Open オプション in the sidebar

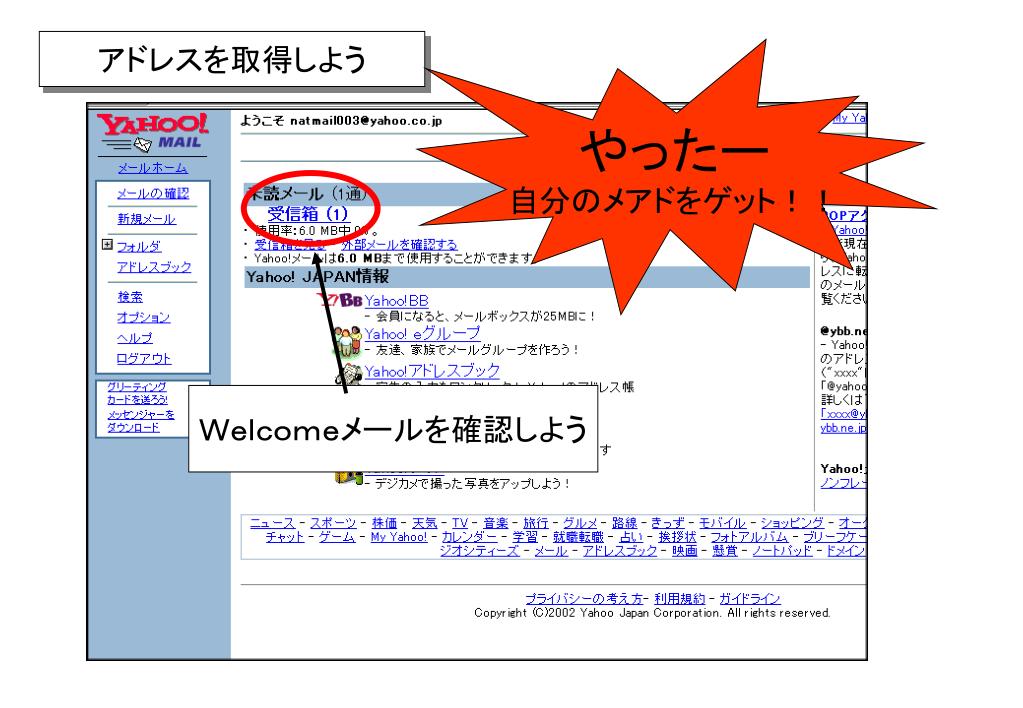pos(143,317)
